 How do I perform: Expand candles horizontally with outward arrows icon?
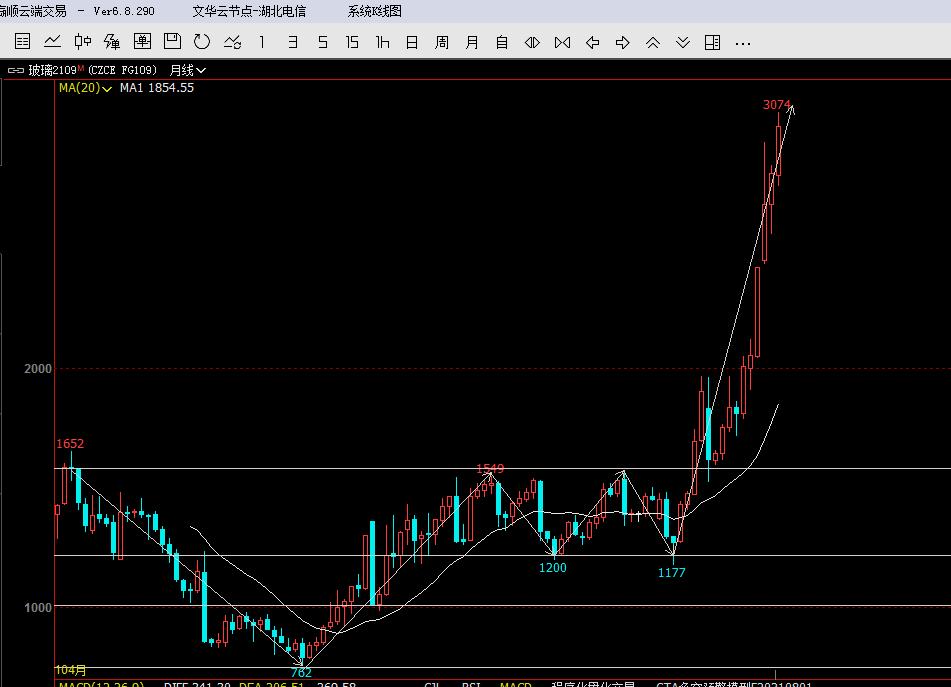[532, 42]
